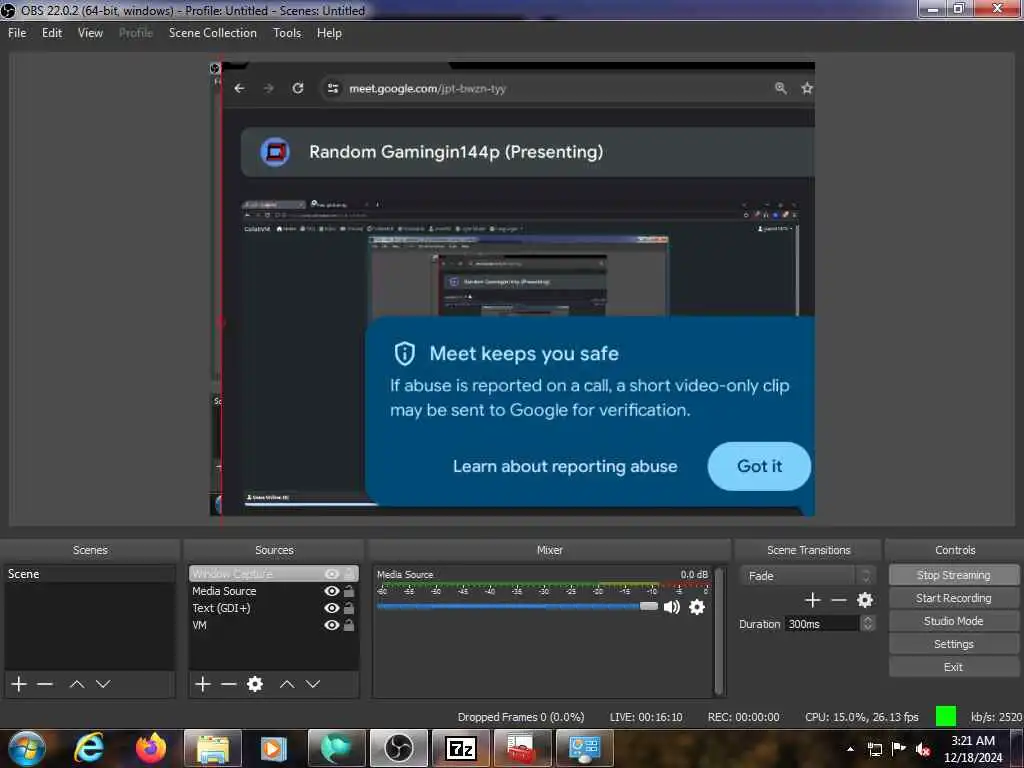Hide the Text (GDI+) source

pyautogui.click(x=332, y=608)
